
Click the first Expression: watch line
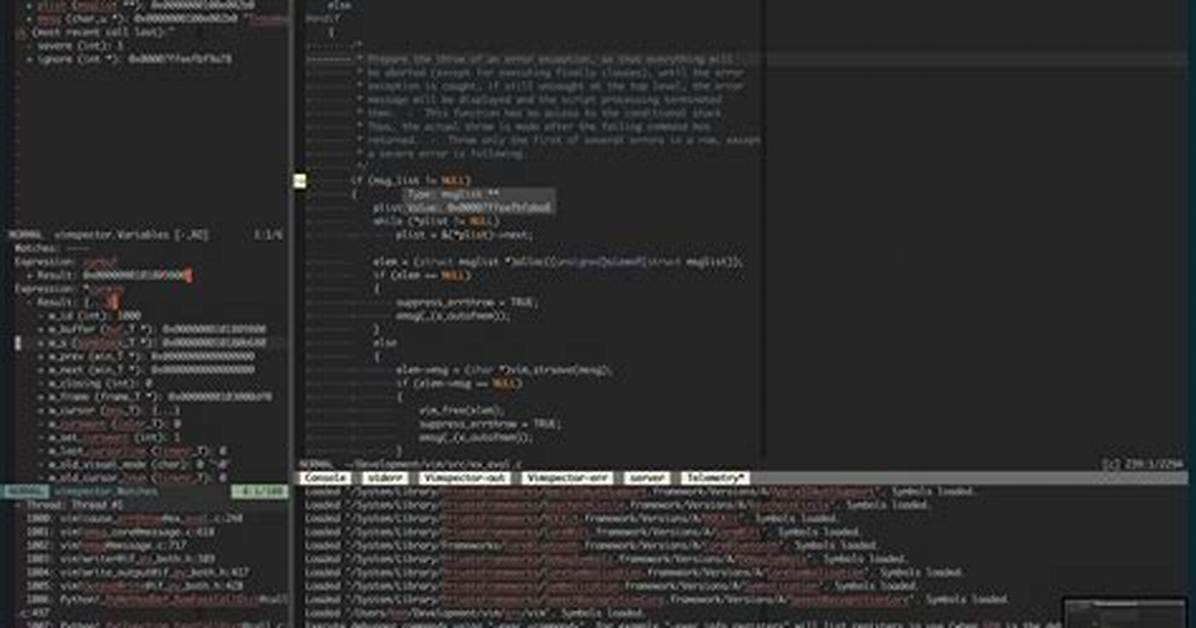click(x=66, y=262)
